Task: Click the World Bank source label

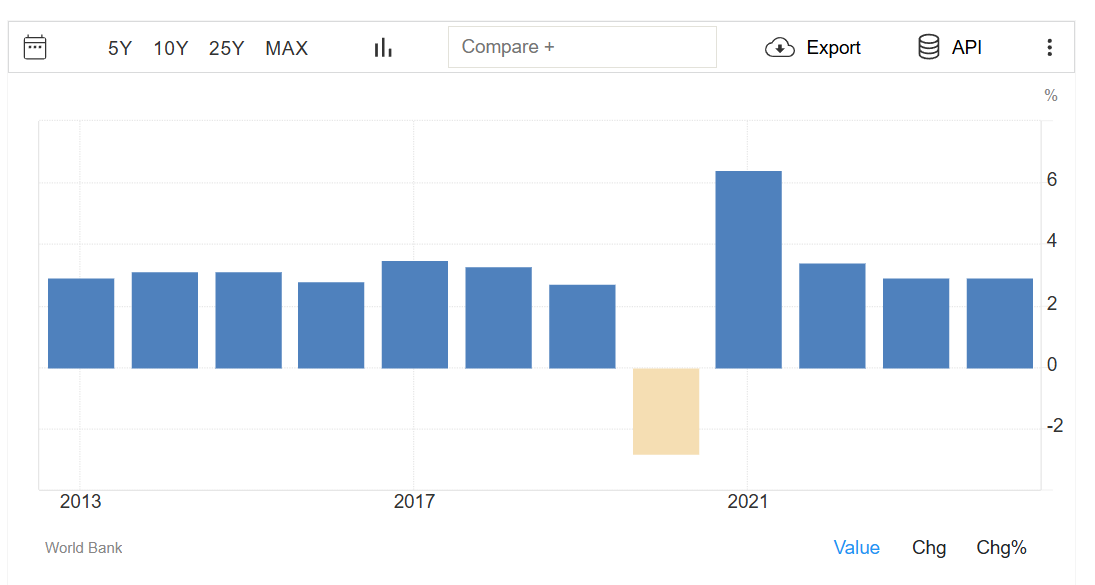Action: (84, 548)
